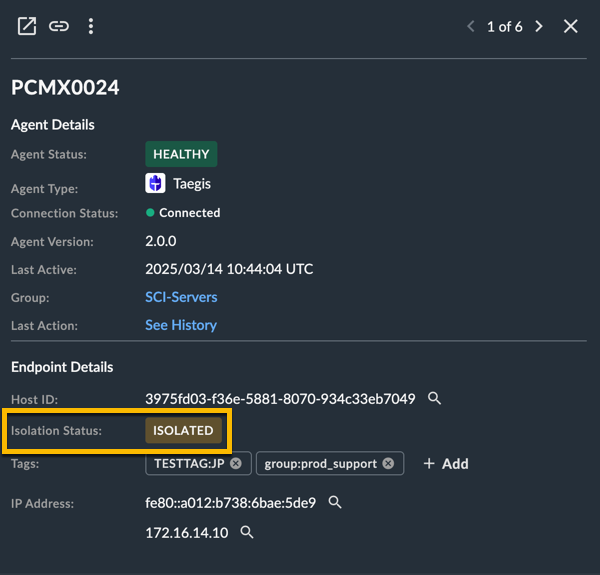Click the Taegis agent type icon
This screenshot has height=575, width=600.
pos(155,183)
